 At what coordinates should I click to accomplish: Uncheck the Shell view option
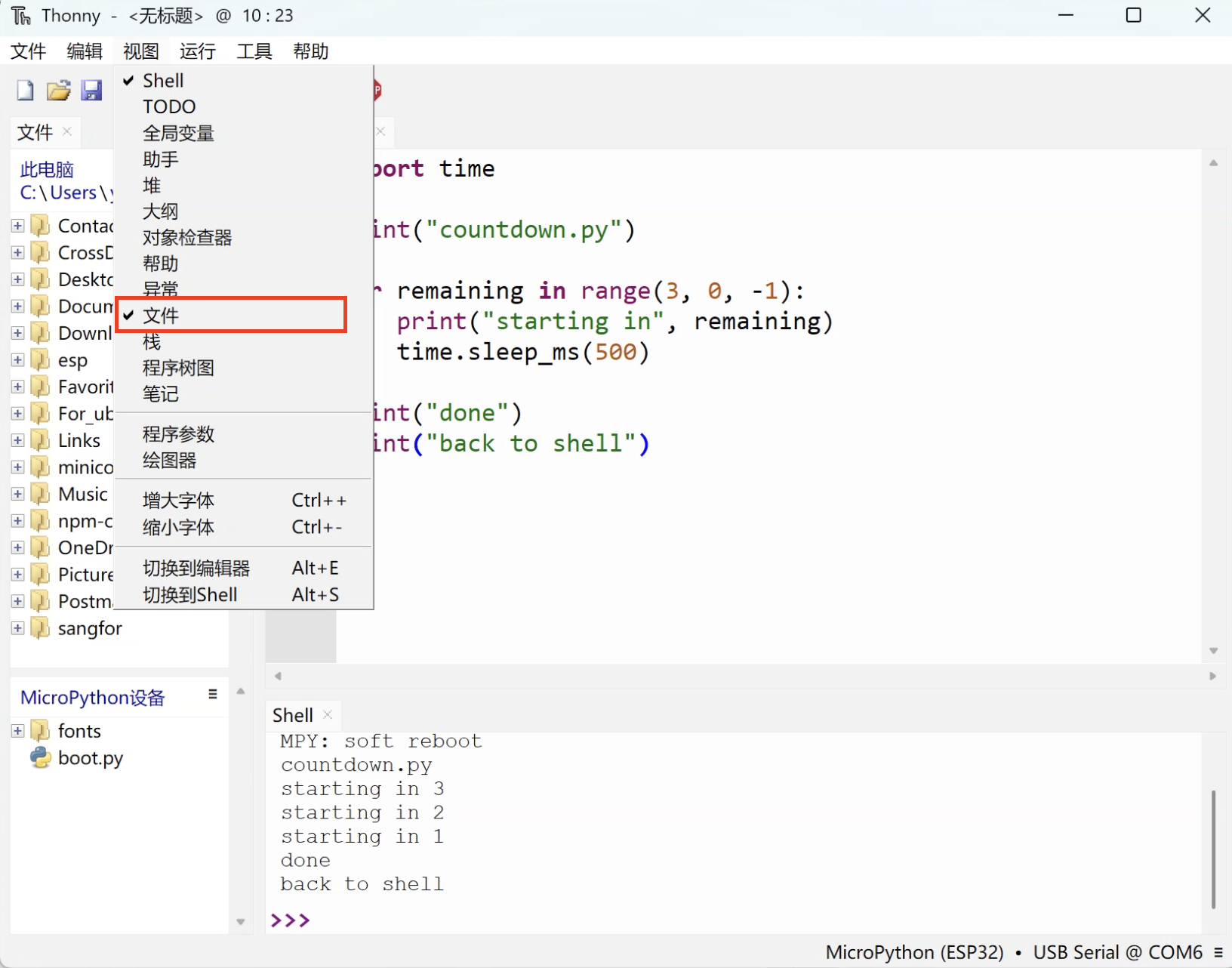point(163,81)
